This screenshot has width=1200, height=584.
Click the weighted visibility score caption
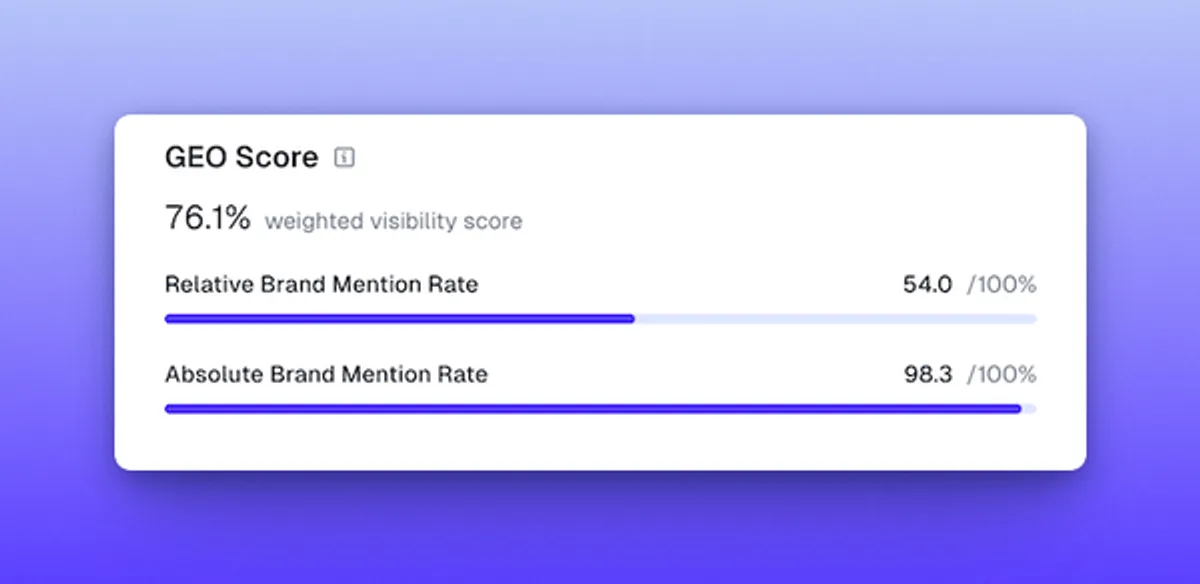coord(393,221)
